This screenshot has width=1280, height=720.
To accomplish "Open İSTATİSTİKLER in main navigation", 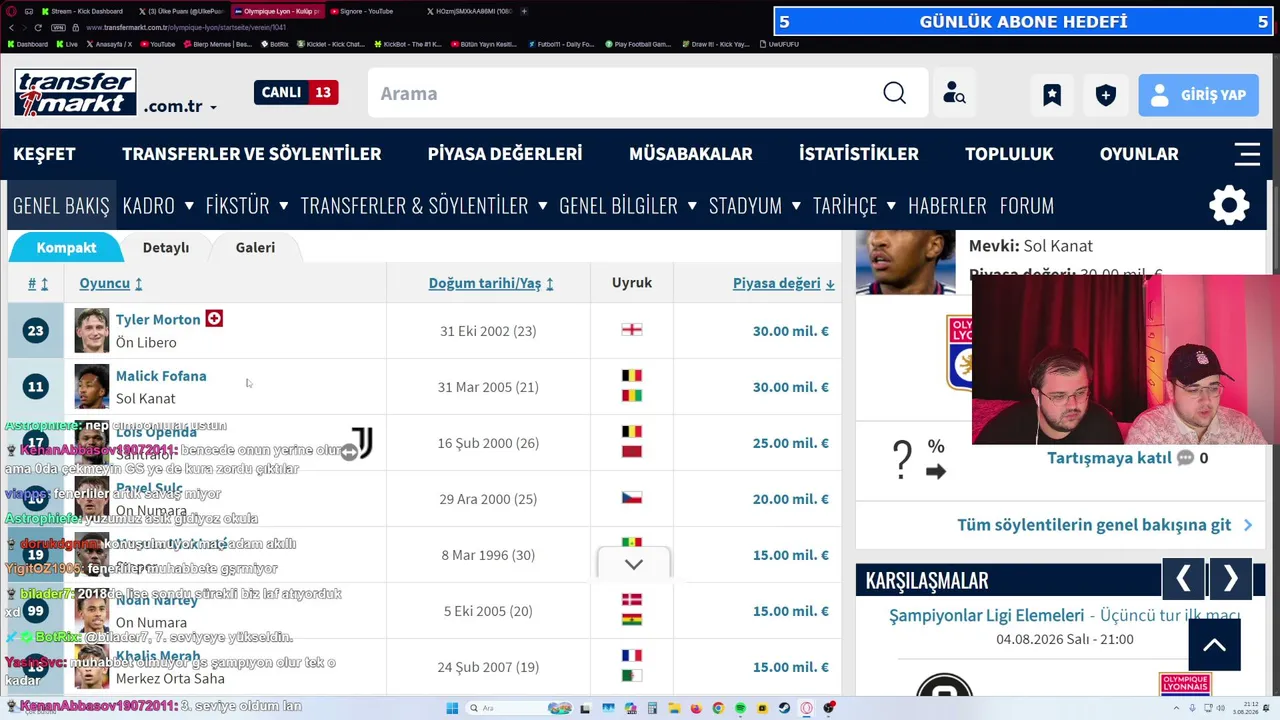I will (x=859, y=154).
